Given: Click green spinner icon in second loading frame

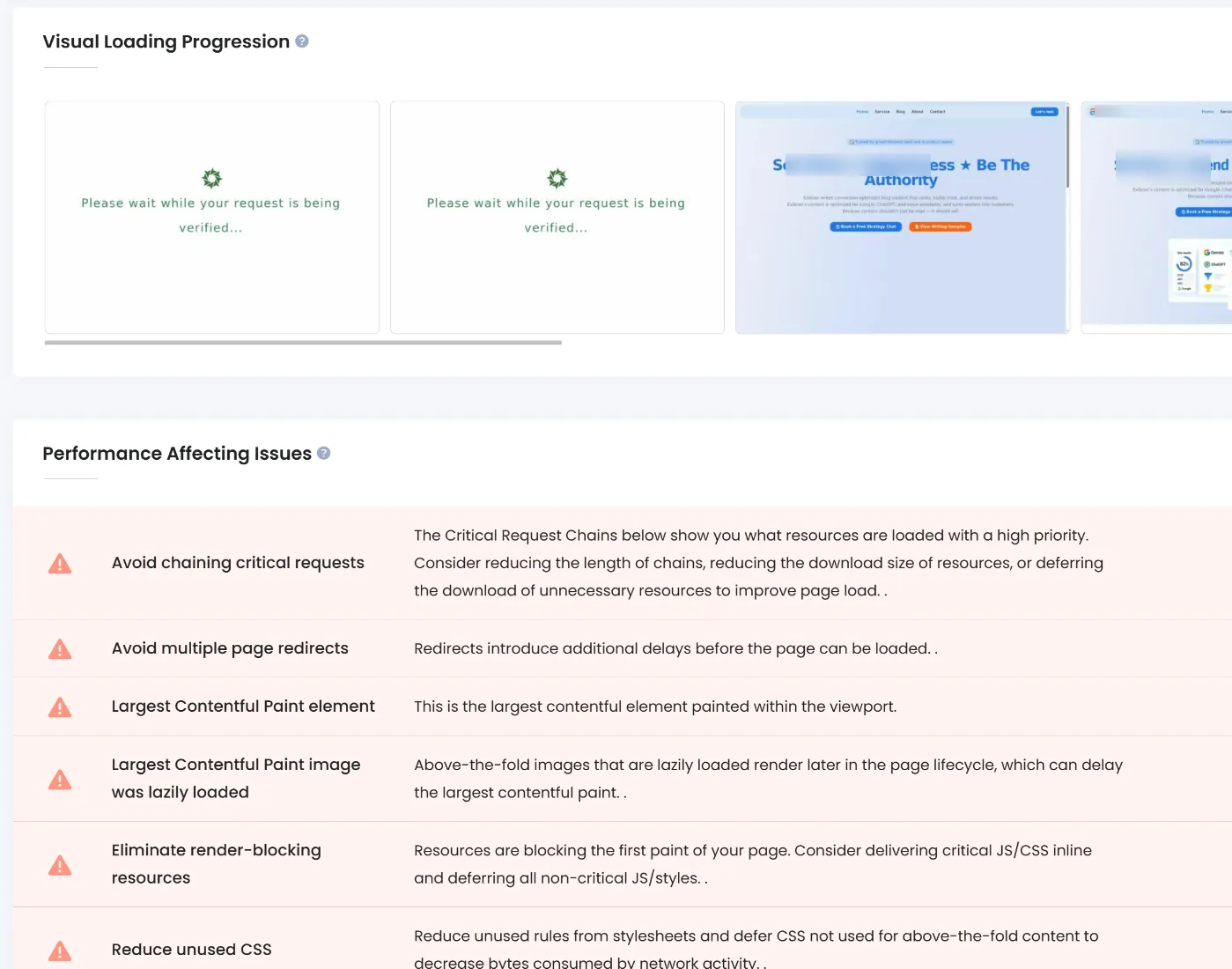Looking at the screenshot, I should point(557,178).
